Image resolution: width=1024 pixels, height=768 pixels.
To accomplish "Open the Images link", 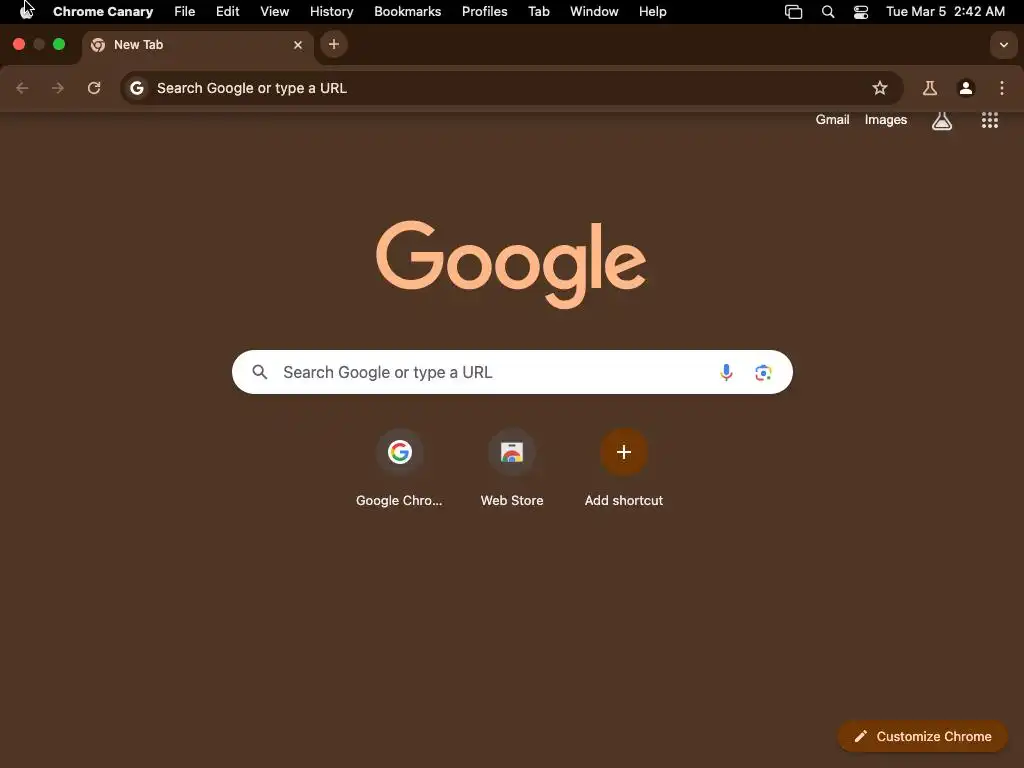I will click(886, 120).
